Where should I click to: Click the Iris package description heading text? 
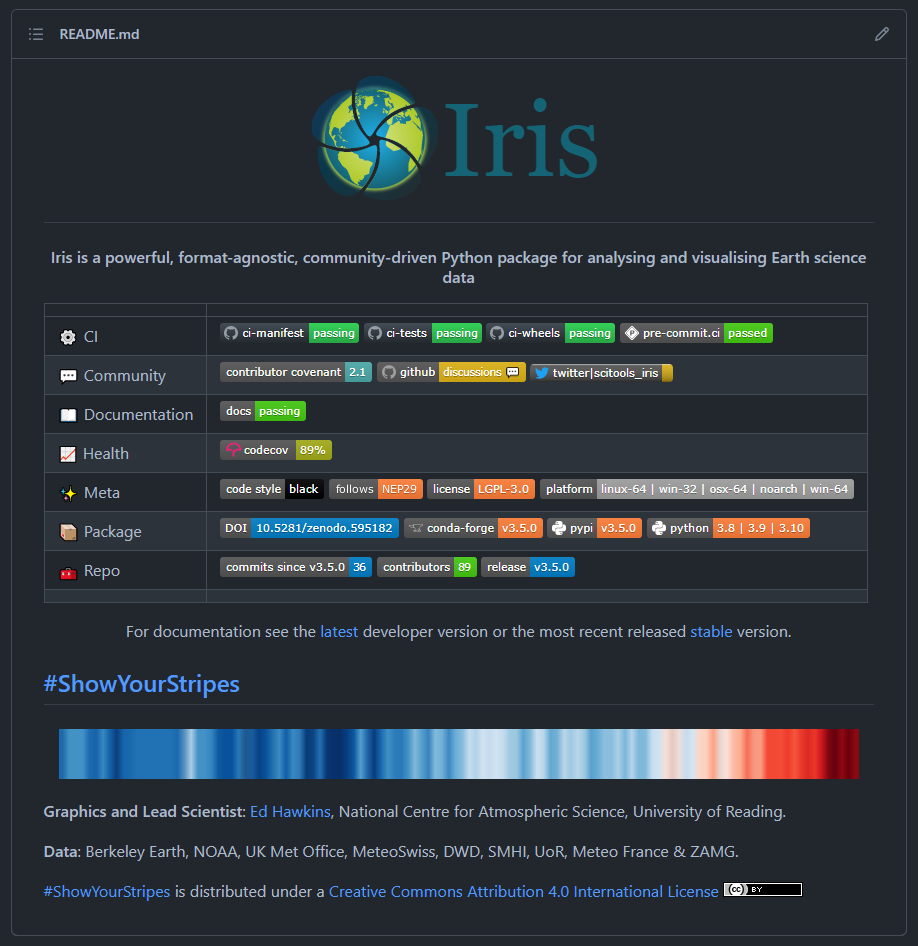pos(458,268)
